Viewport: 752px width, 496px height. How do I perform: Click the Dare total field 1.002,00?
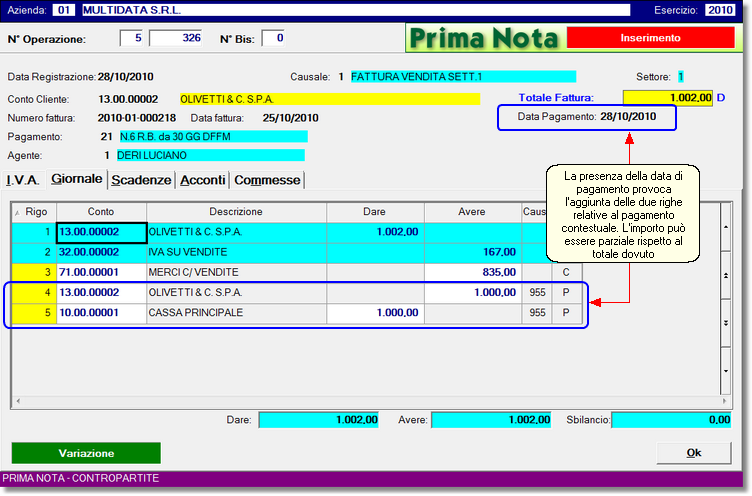[x=319, y=420]
